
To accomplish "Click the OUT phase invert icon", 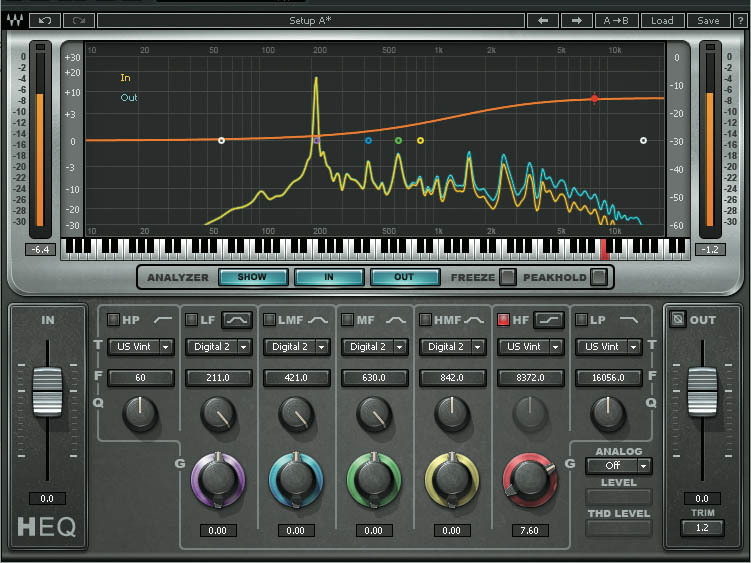I will tap(677, 319).
